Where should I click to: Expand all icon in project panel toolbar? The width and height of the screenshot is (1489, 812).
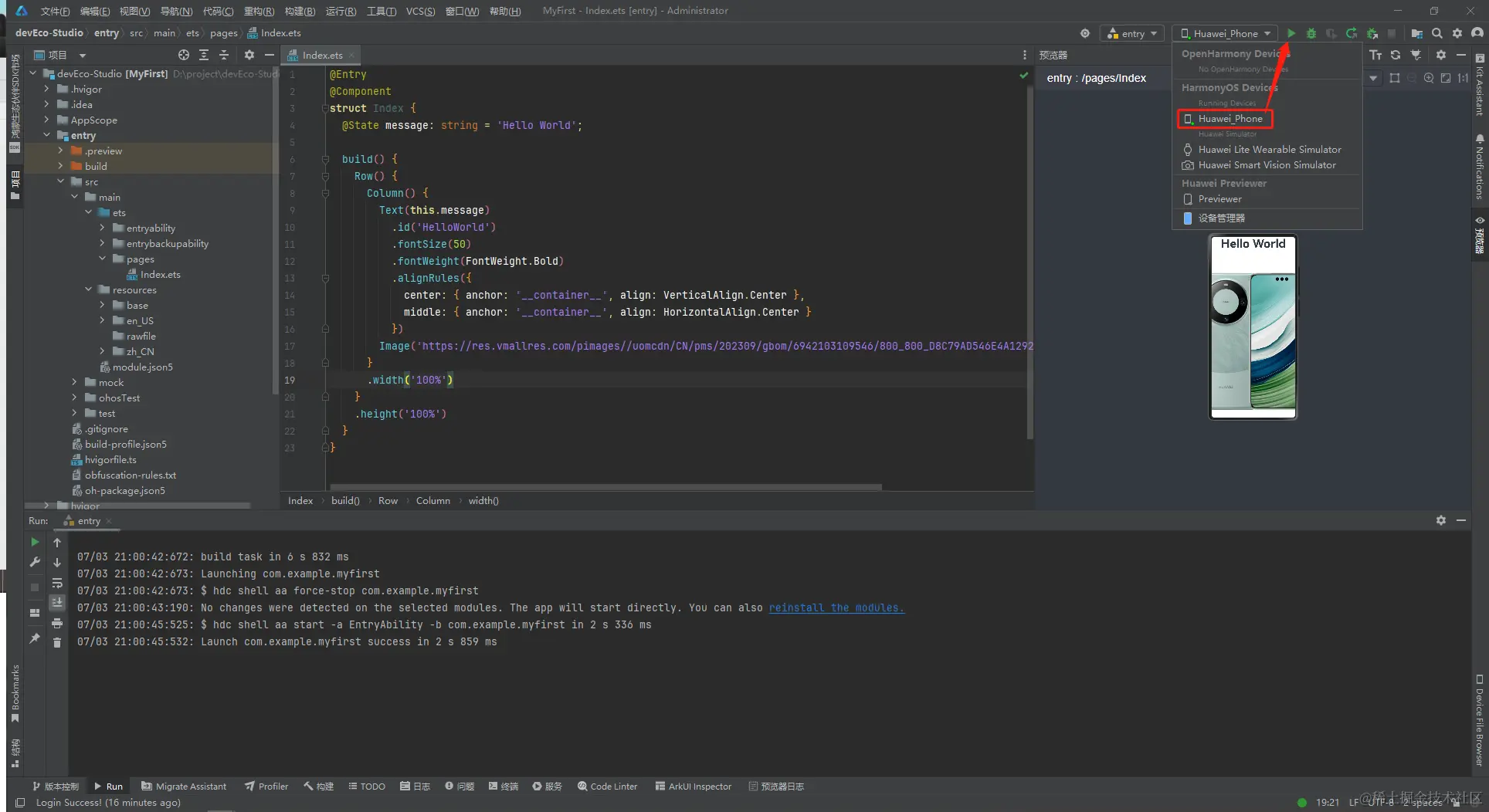click(x=203, y=55)
